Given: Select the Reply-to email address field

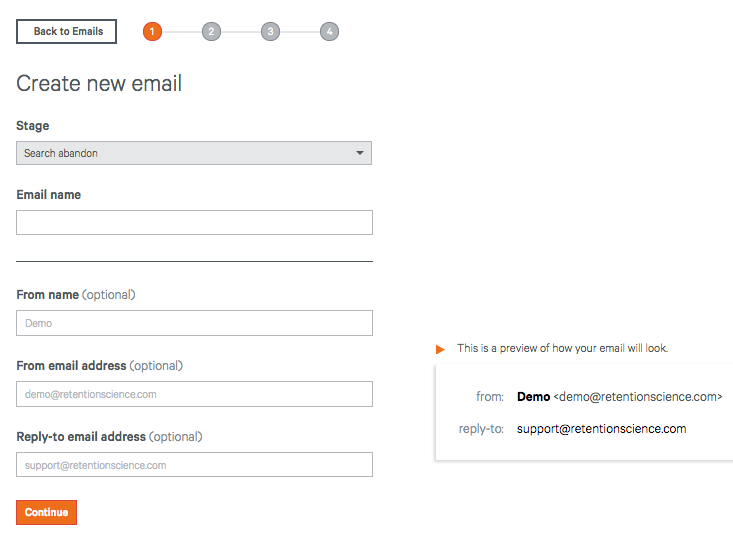Looking at the screenshot, I should (x=194, y=464).
